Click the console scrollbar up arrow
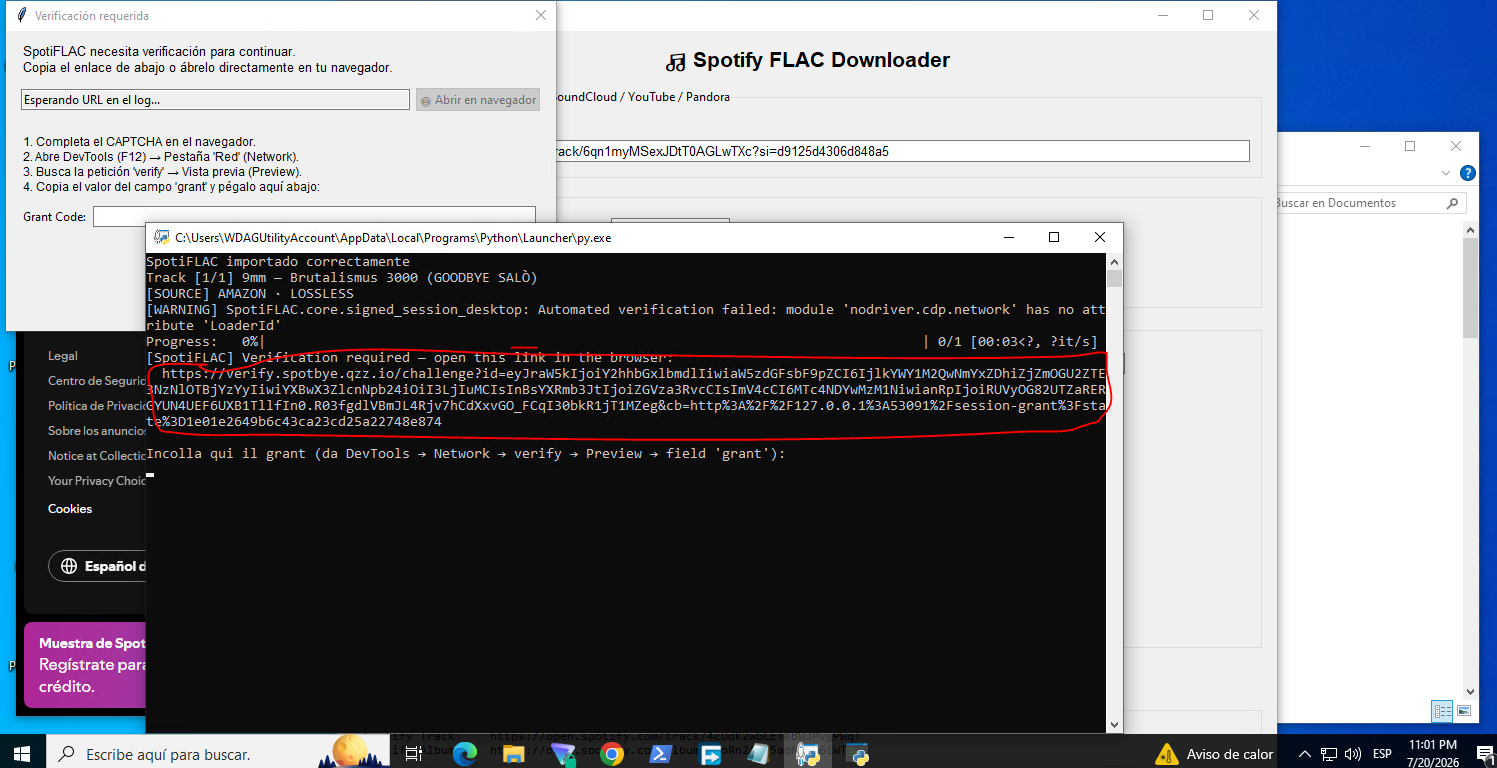 click(1114, 261)
